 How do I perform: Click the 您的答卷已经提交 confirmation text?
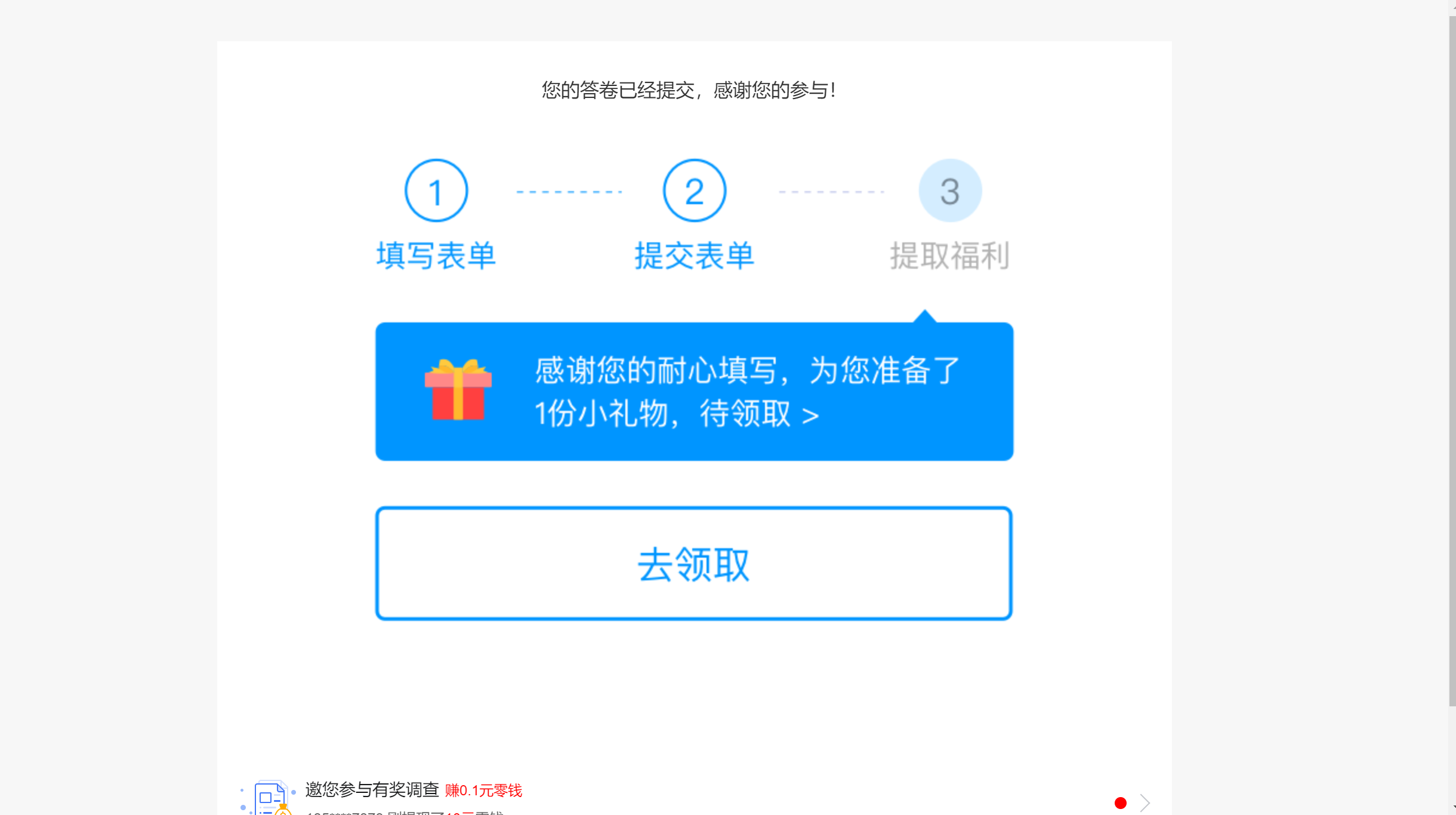pos(619,90)
